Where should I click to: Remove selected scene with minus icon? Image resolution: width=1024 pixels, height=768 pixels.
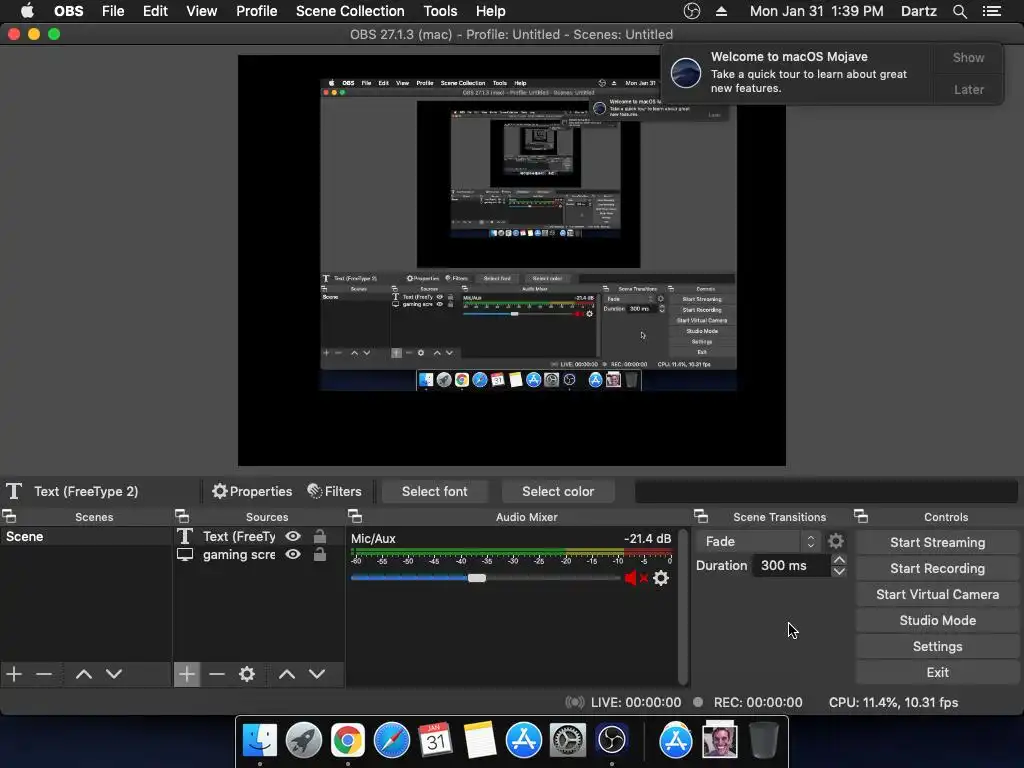[44, 674]
